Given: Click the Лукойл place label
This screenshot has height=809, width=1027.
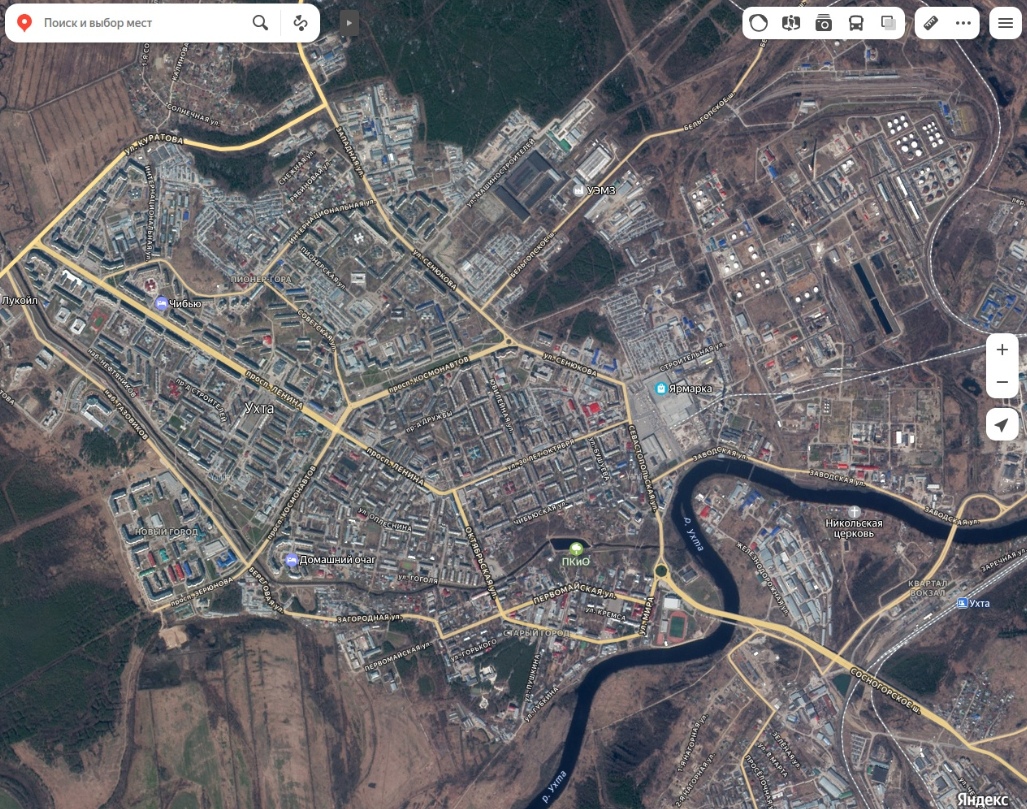Looking at the screenshot, I should click(20, 301).
